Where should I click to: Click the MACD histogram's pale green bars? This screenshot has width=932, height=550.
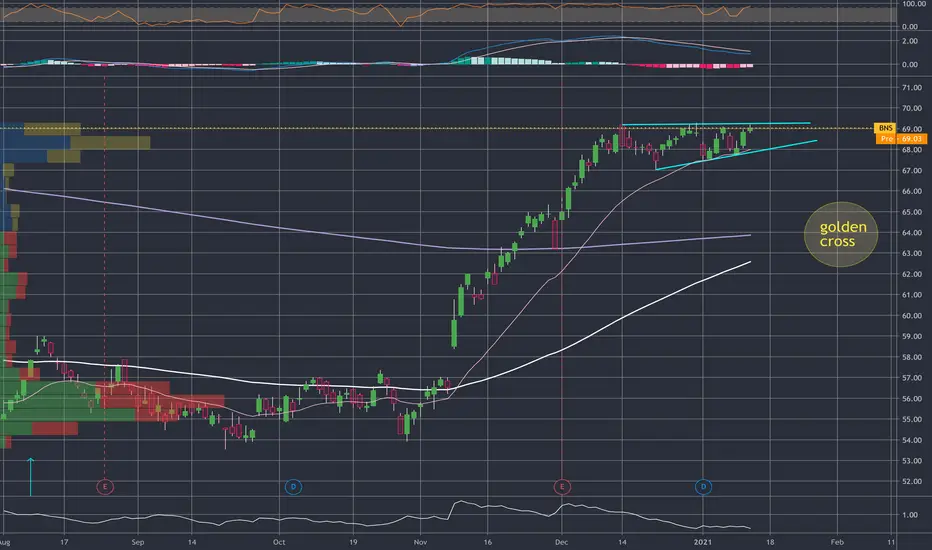click(511, 61)
